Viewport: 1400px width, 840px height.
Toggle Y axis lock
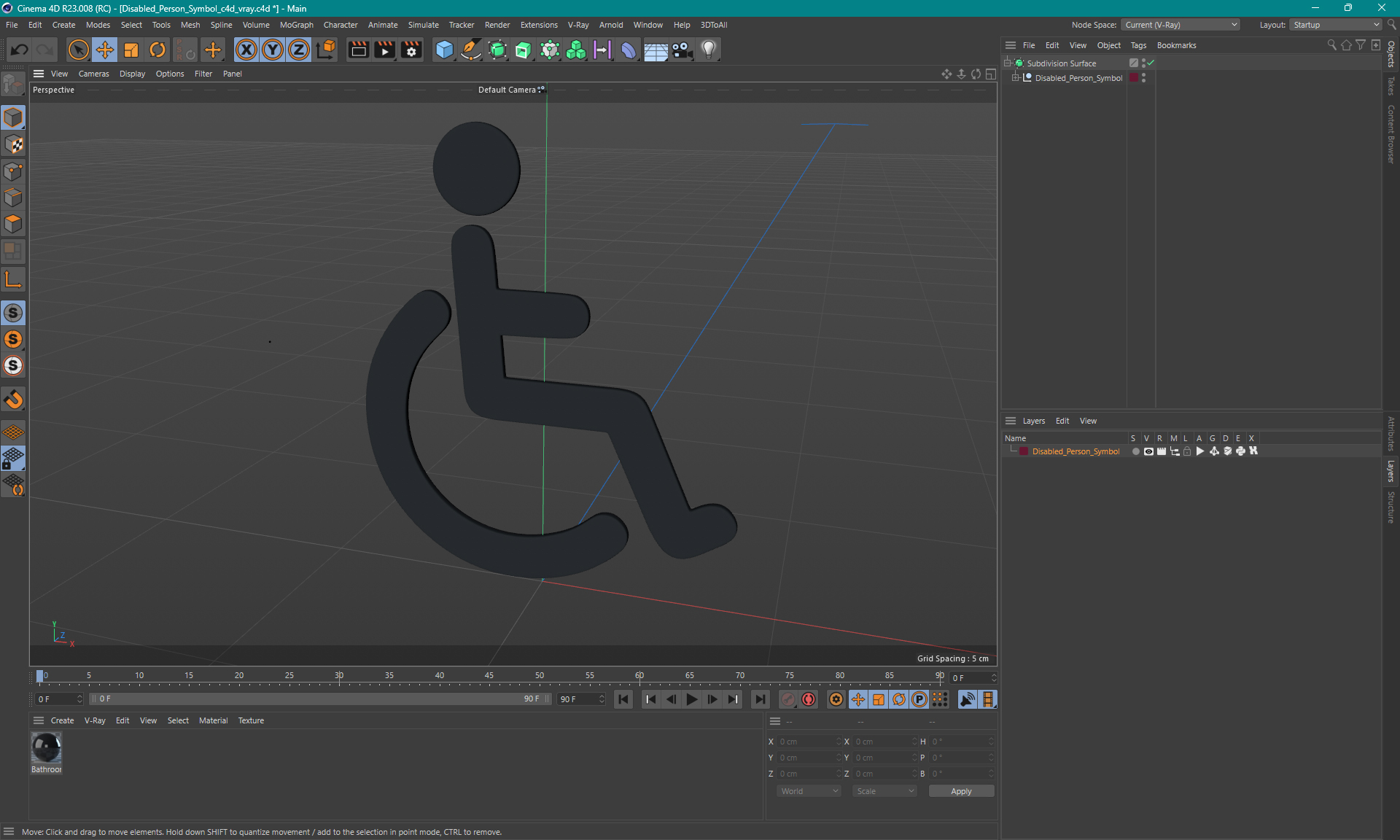click(x=273, y=50)
